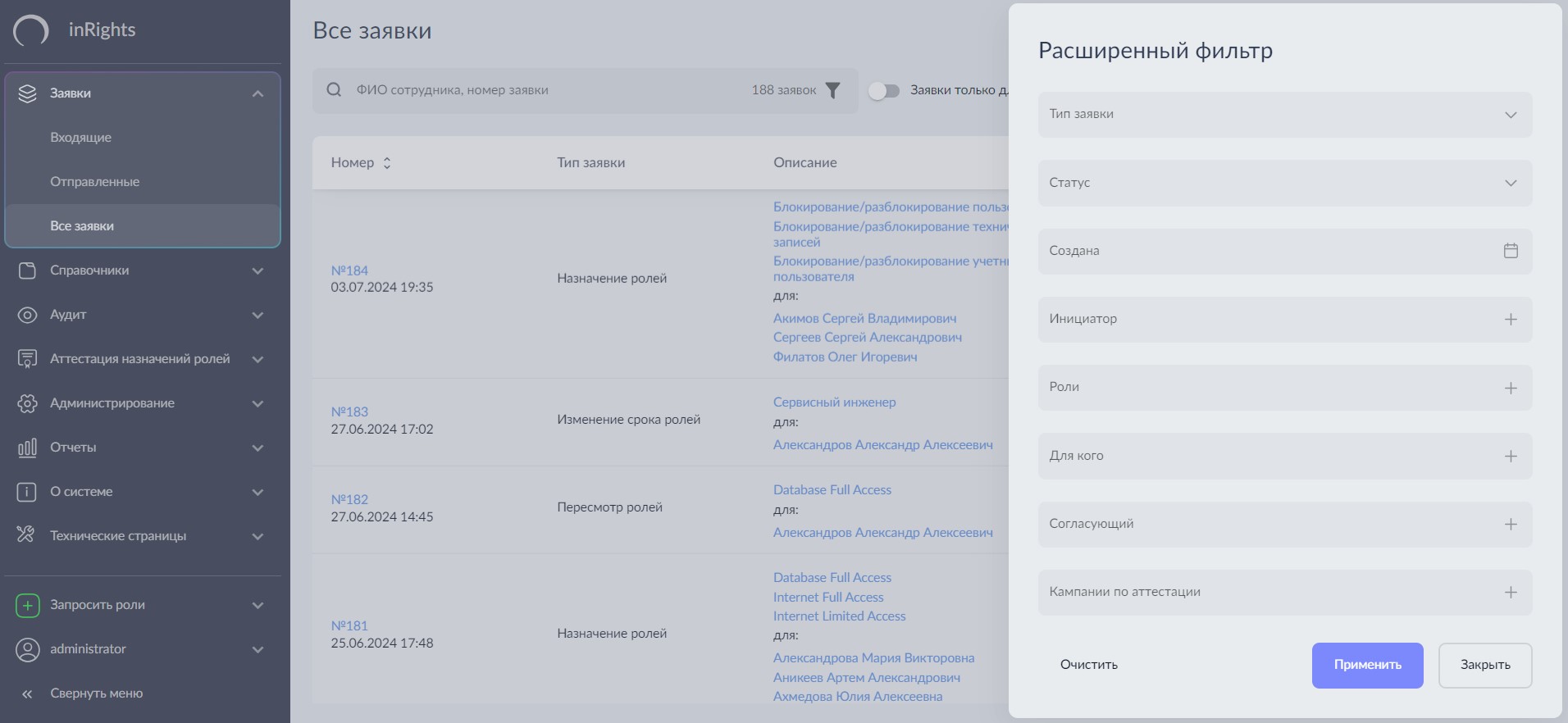This screenshot has width=1568, height=723.
Task: Click the calendar icon in Создана field
Action: pyautogui.click(x=1511, y=251)
